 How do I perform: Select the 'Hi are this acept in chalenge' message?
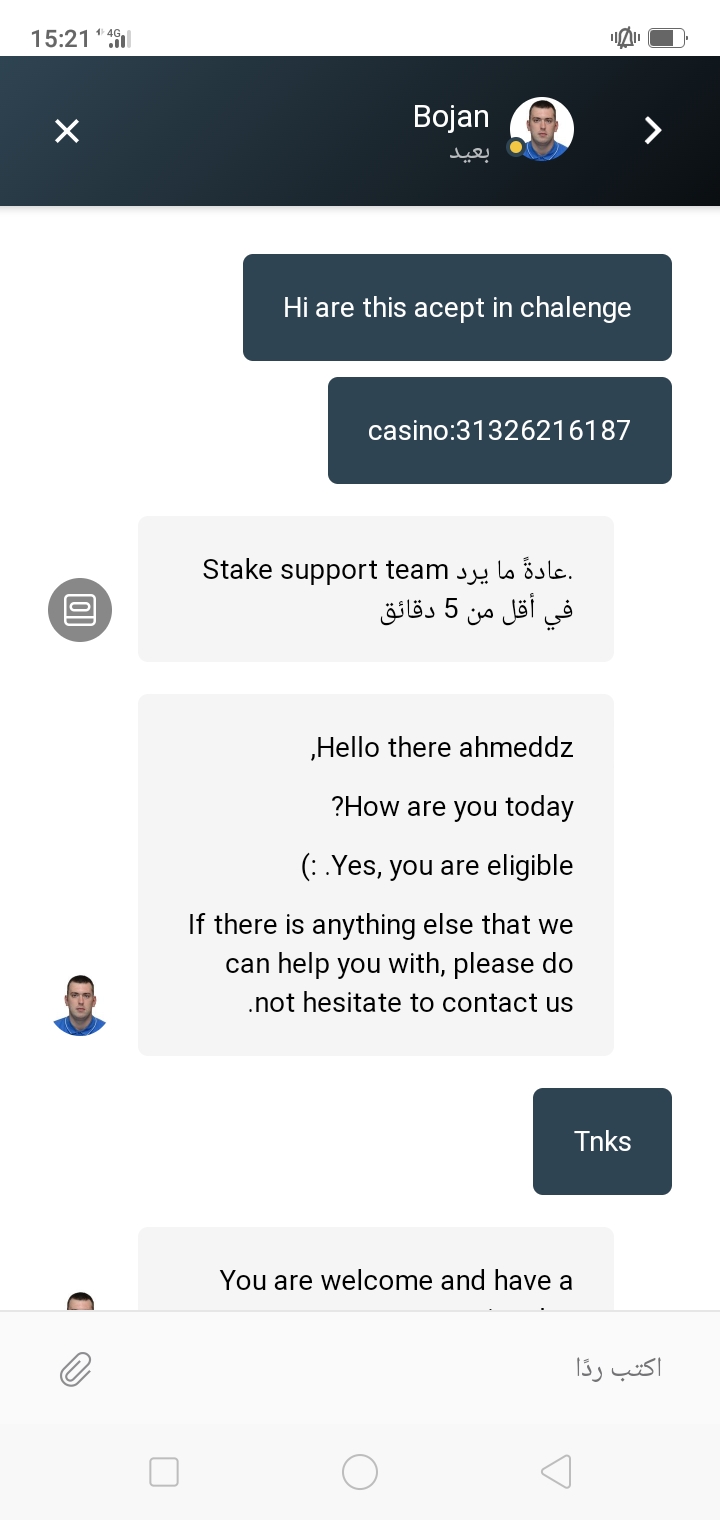point(457,307)
